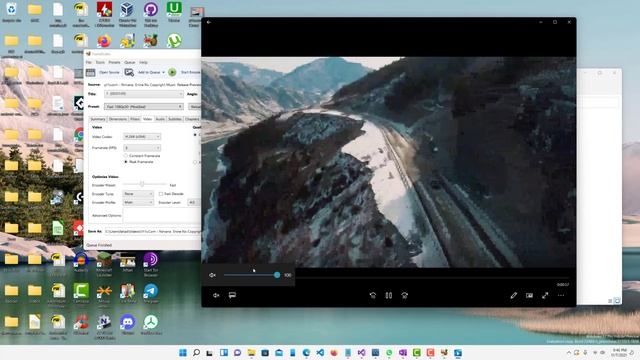Click the video playback area
The image size is (640, 360).
389,162
